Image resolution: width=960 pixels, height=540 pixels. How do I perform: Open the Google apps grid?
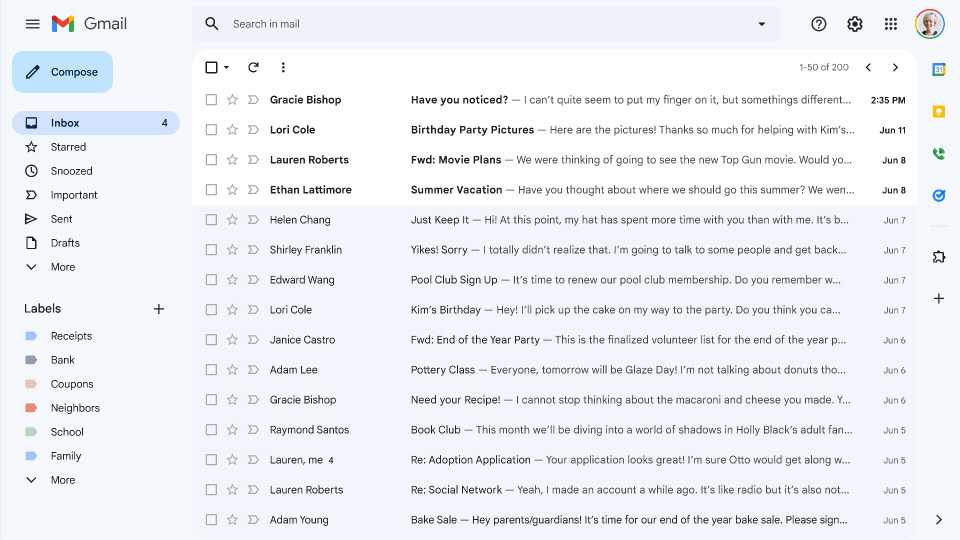(x=890, y=24)
